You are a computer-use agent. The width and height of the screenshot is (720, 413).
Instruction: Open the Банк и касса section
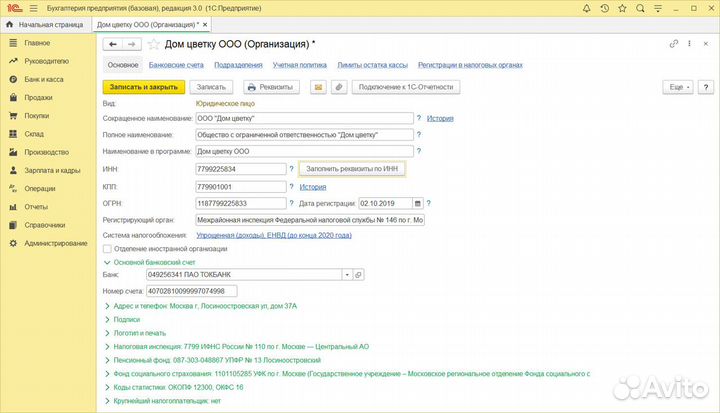pos(44,79)
